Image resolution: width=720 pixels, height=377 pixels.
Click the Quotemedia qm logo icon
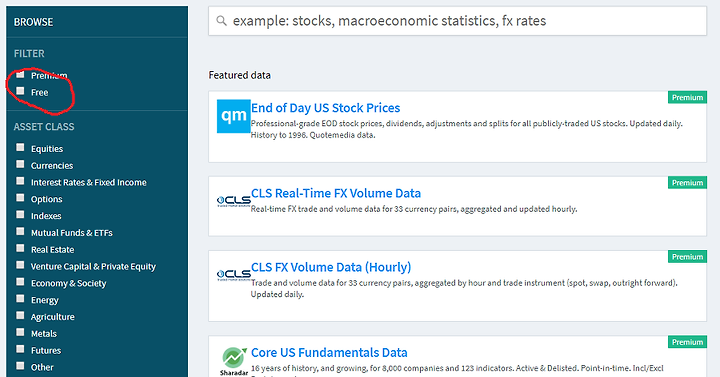pyautogui.click(x=234, y=116)
